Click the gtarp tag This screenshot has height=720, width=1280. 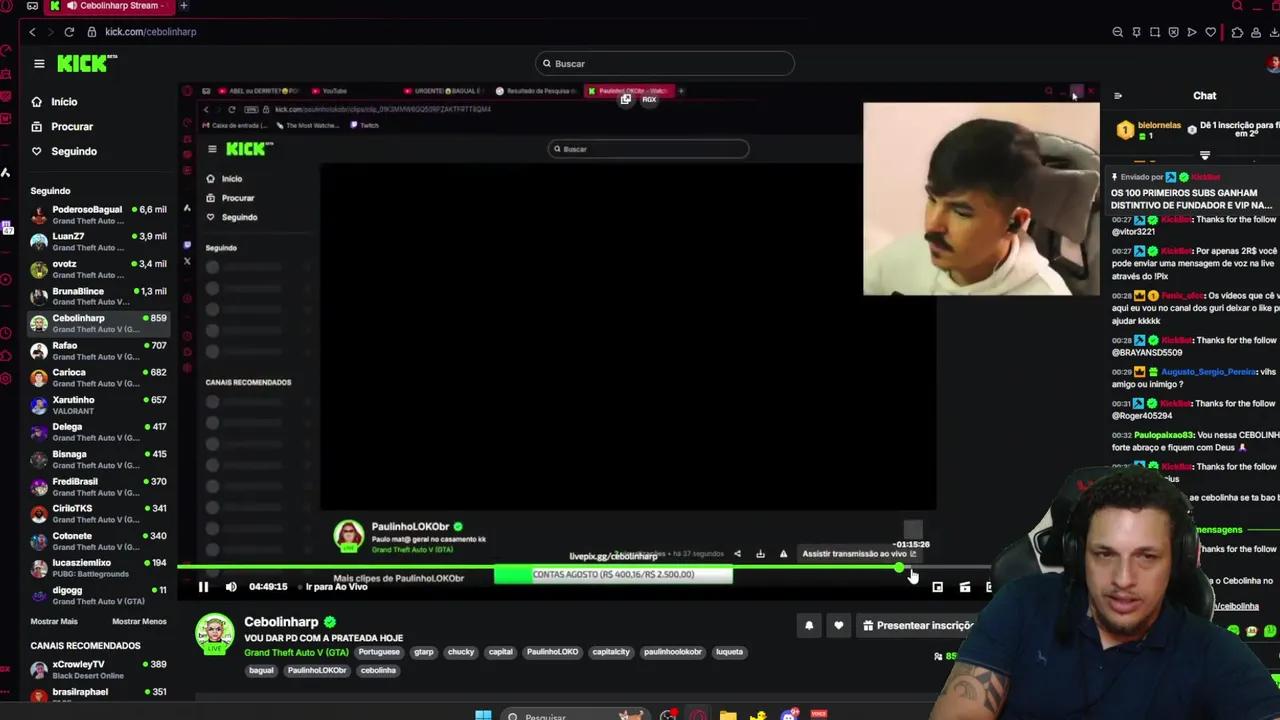coord(424,652)
